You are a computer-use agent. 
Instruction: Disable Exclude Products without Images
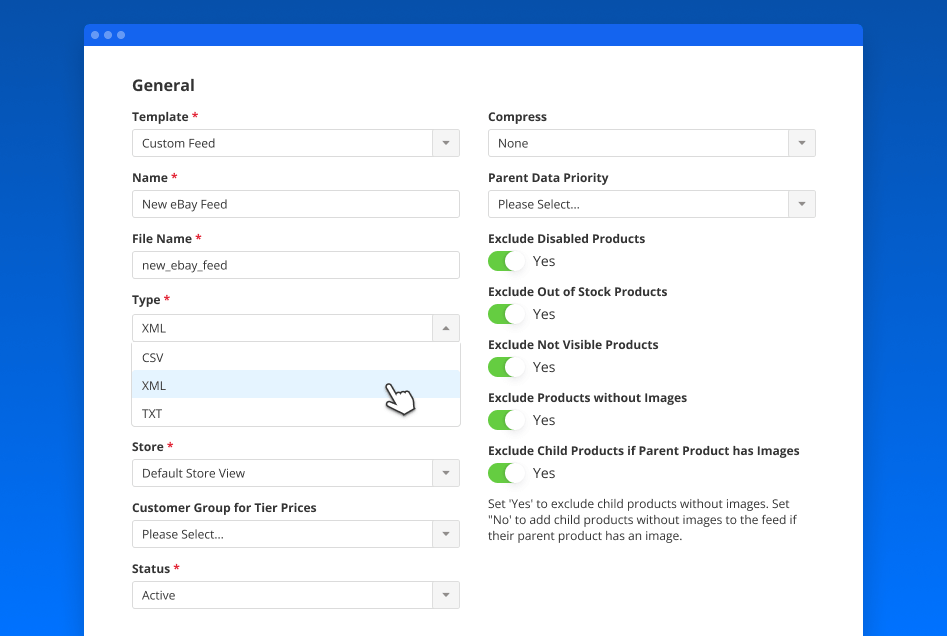506,419
